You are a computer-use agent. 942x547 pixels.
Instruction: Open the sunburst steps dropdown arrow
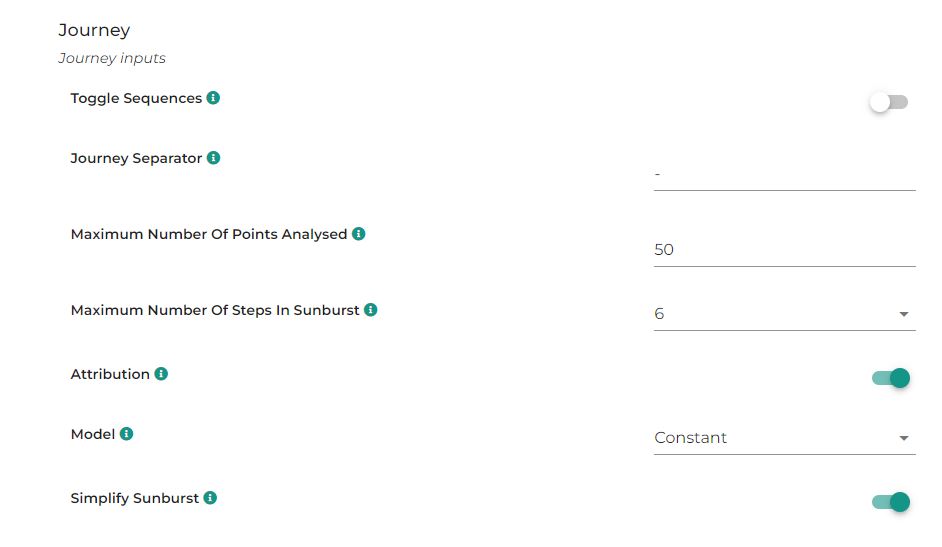click(x=904, y=314)
